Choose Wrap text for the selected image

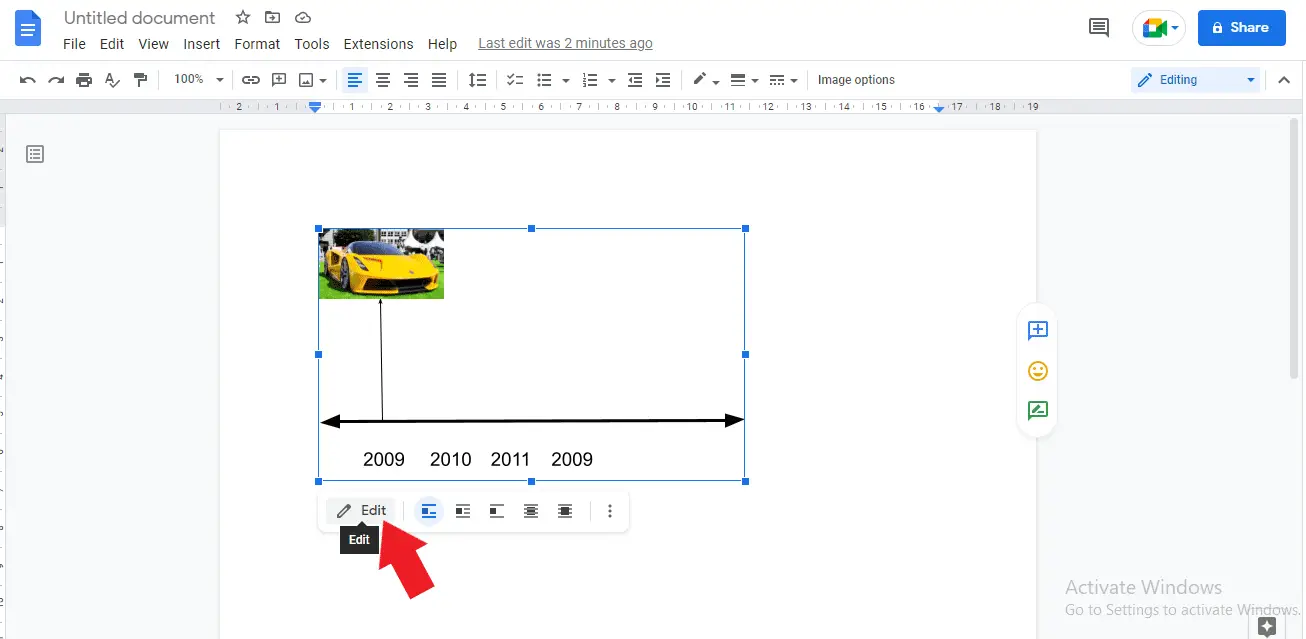(463, 510)
